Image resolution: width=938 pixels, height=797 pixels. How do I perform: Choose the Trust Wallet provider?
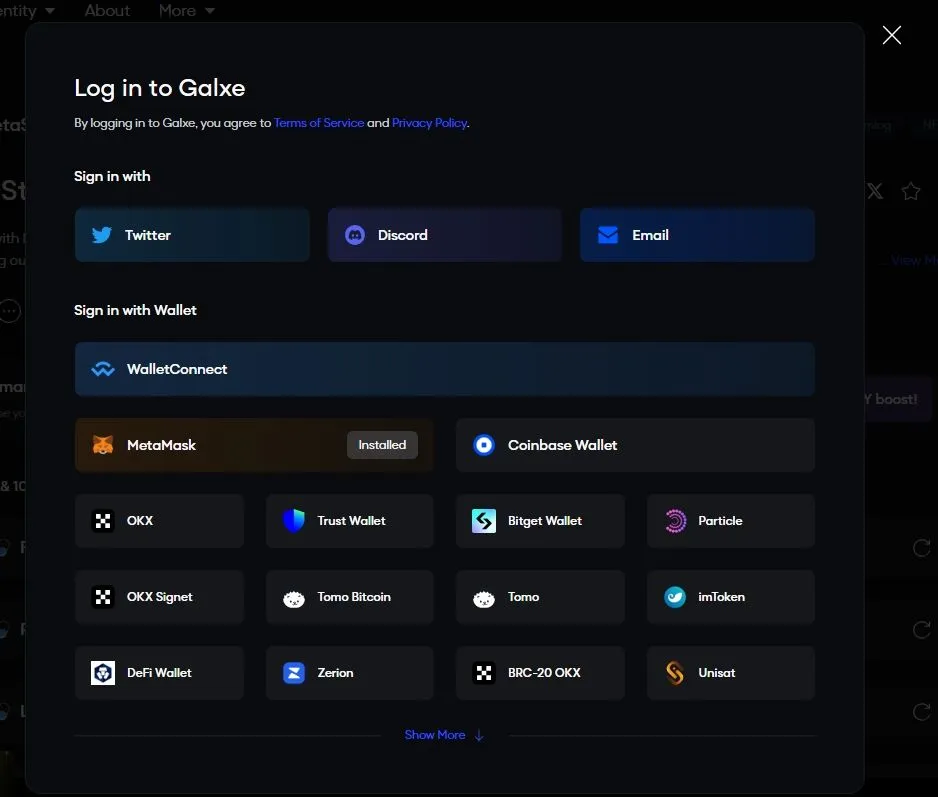click(349, 520)
